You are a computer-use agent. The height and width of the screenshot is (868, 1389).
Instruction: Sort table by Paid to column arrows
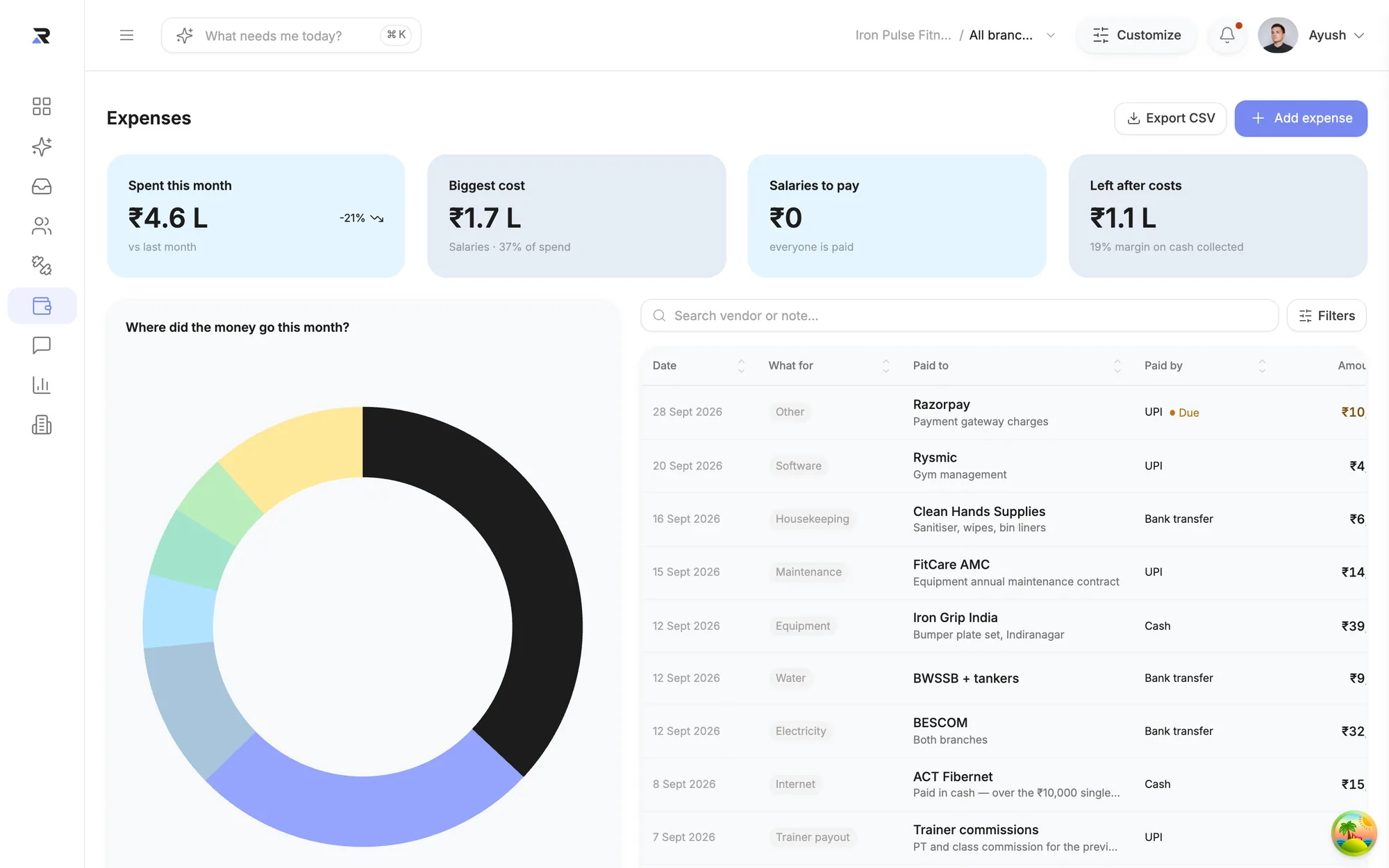[1117, 366]
